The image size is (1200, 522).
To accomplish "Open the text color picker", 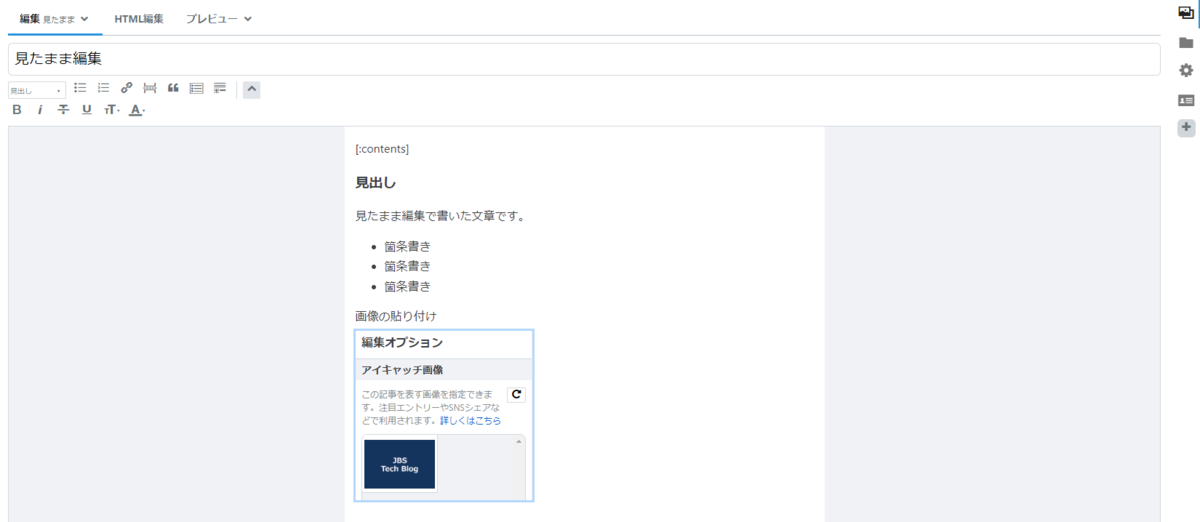I will coord(138,110).
